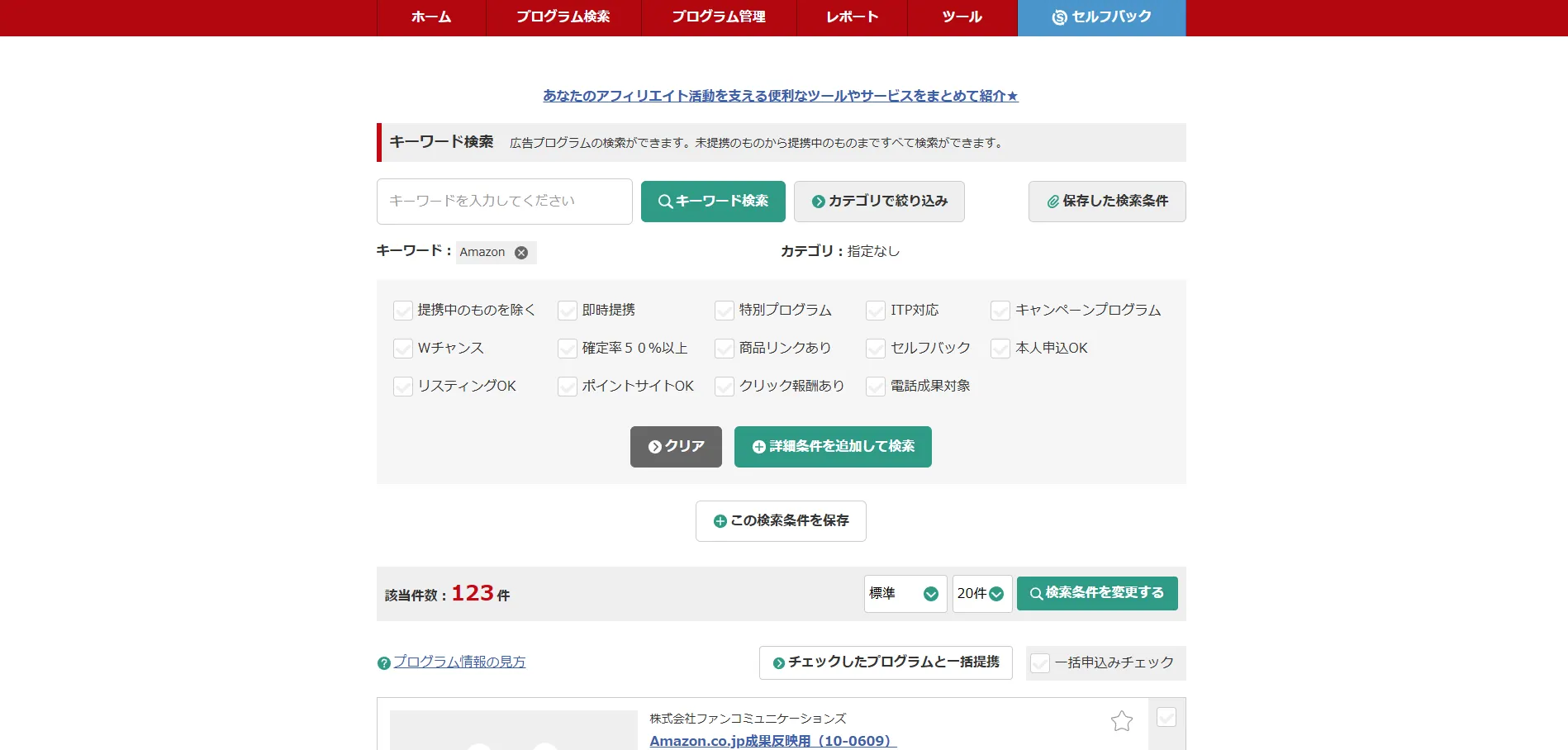This screenshot has height=750, width=1568.
Task: Expand the 20件 results-per-page dropdown
Action: click(982, 594)
